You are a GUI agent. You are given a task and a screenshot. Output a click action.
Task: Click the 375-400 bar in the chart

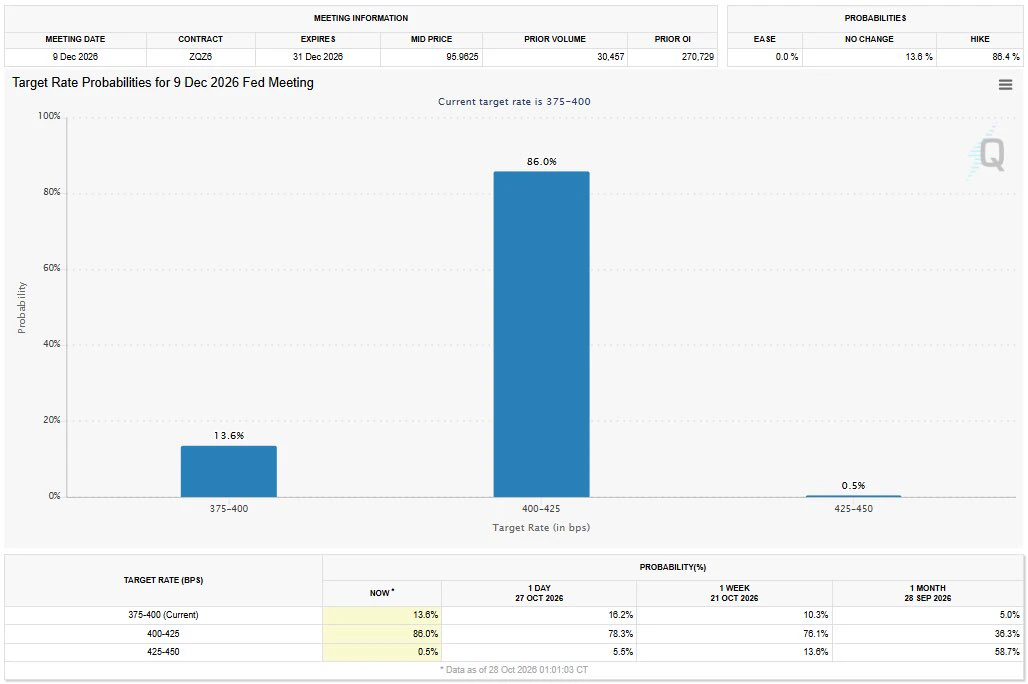229,472
